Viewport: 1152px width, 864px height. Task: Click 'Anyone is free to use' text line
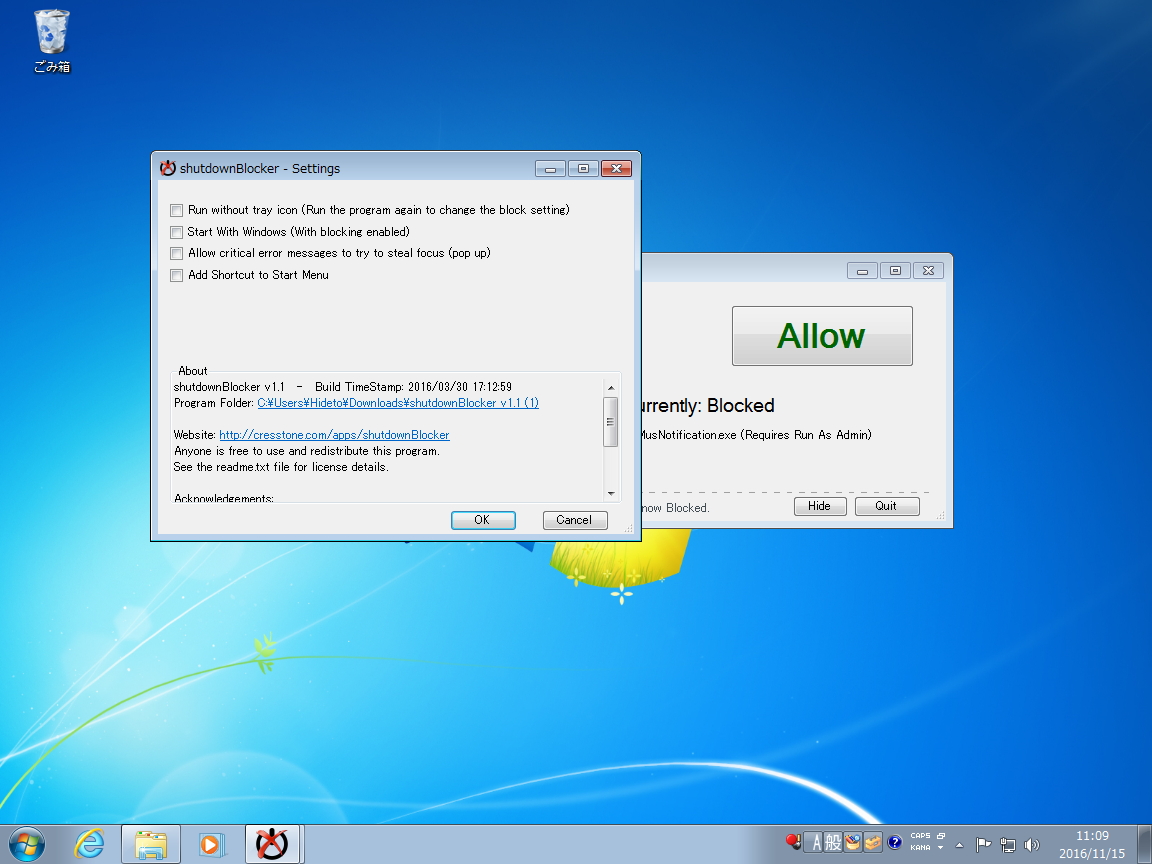click(x=306, y=451)
